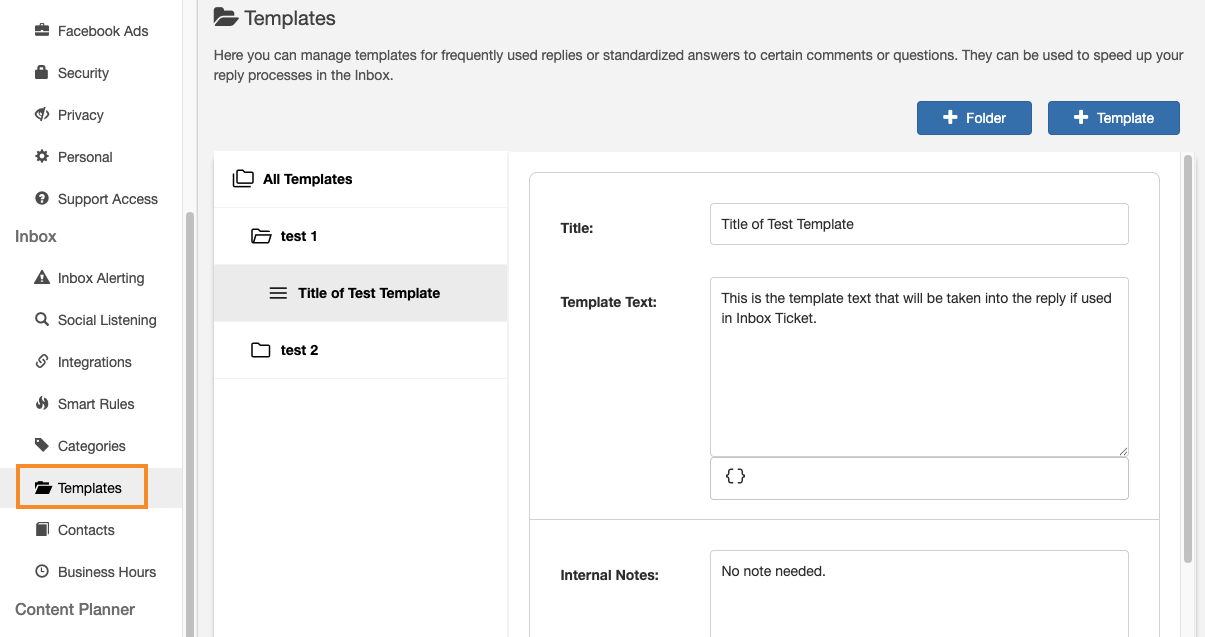Click the Integrations link icon
The height and width of the screenshot is (637, 1205).
tap(42, 362)
